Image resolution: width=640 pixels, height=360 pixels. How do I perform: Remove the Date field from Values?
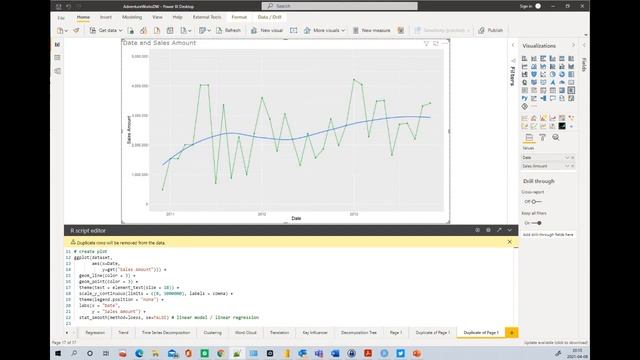573,158
